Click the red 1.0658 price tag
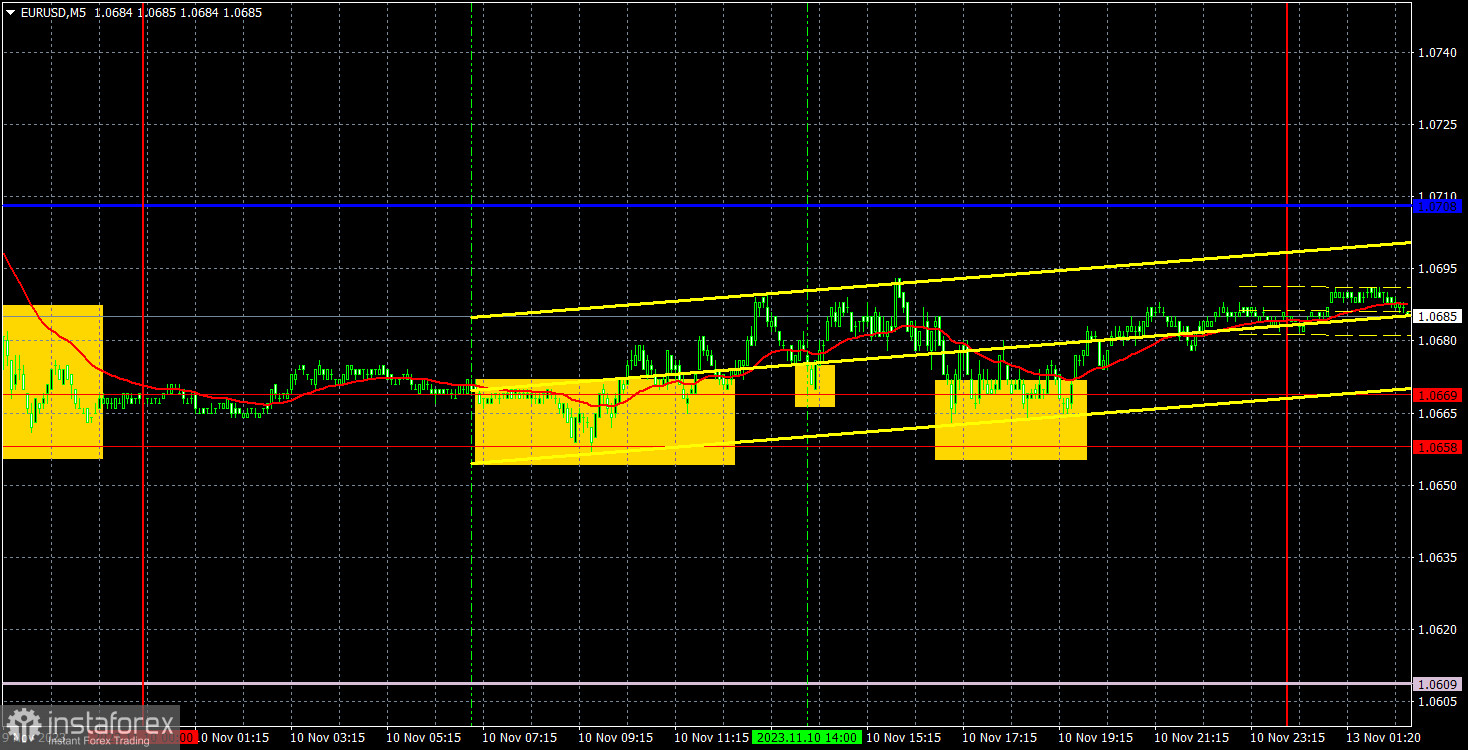The height and width of the screenshot is (750, 1468). 1438,447
